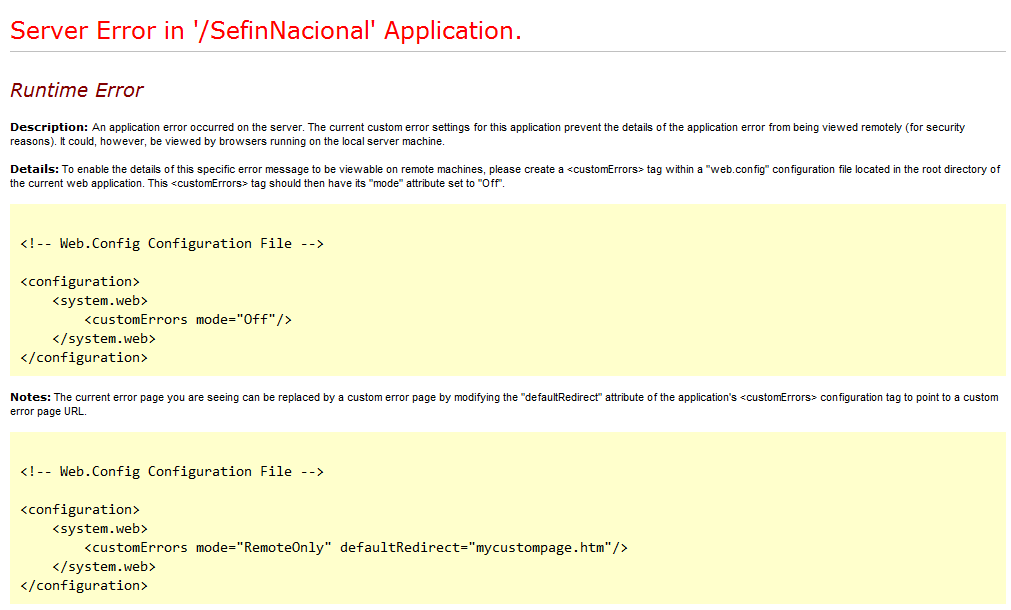Click the bold 'Description:' label
1011x610 pixels.
[49, 127]
